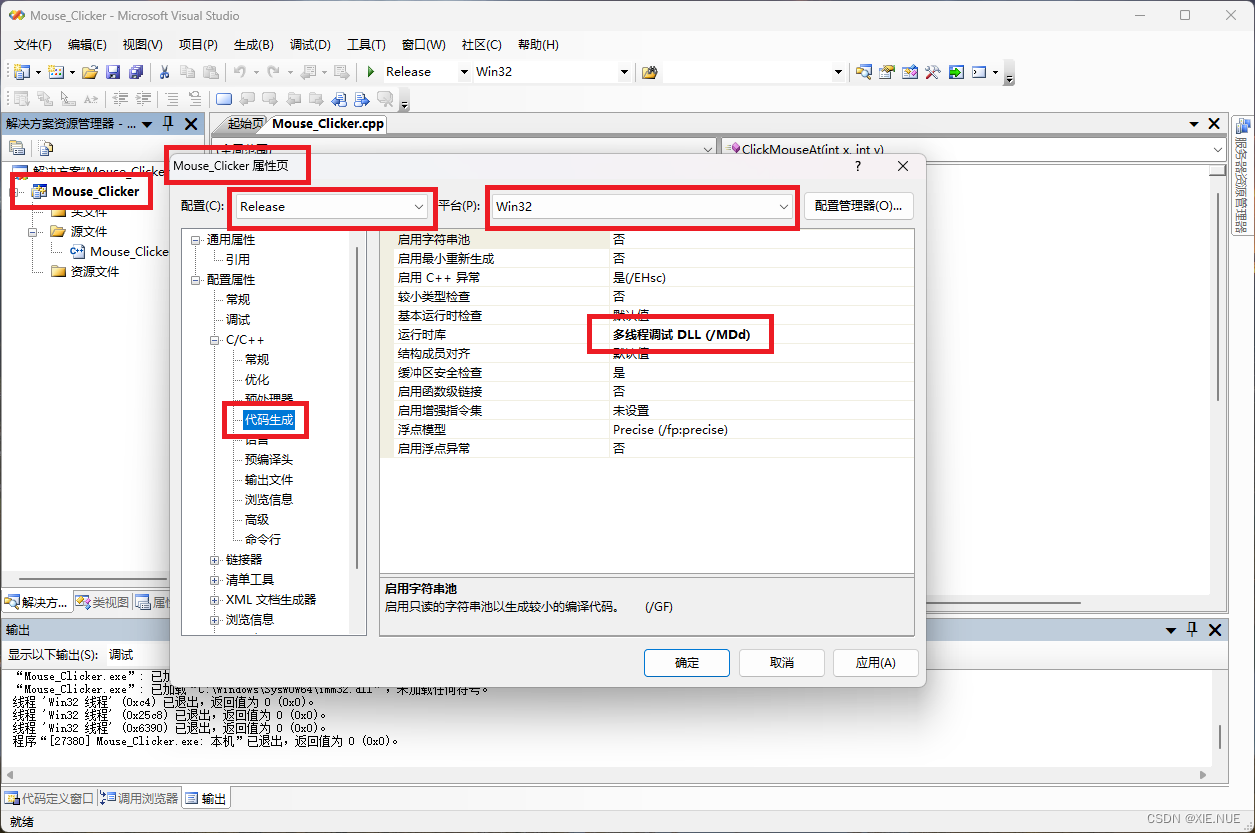Select 代码生成 in property tree

(x=269, y=420)
